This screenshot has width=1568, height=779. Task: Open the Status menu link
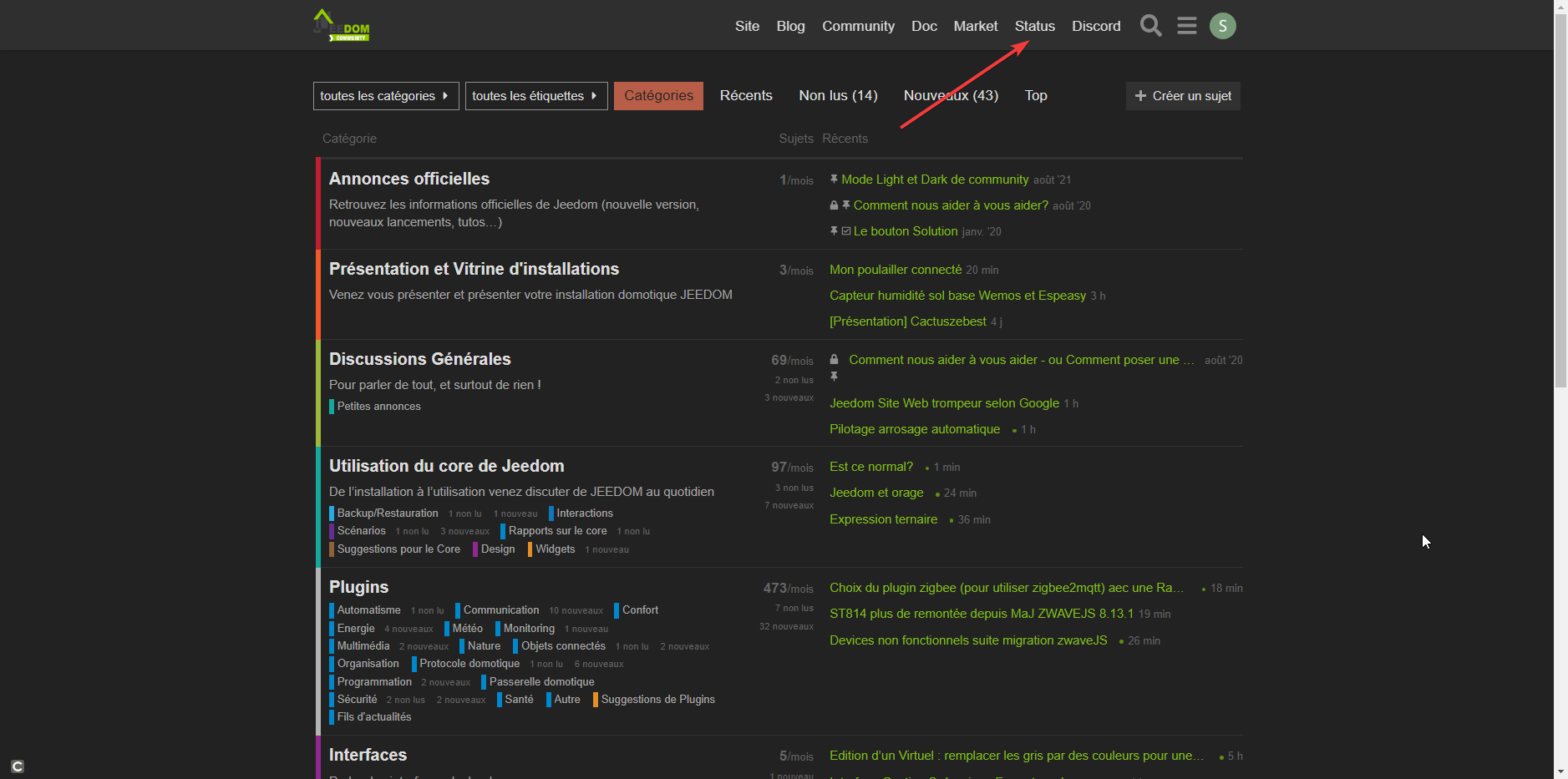pos(1034,26)
